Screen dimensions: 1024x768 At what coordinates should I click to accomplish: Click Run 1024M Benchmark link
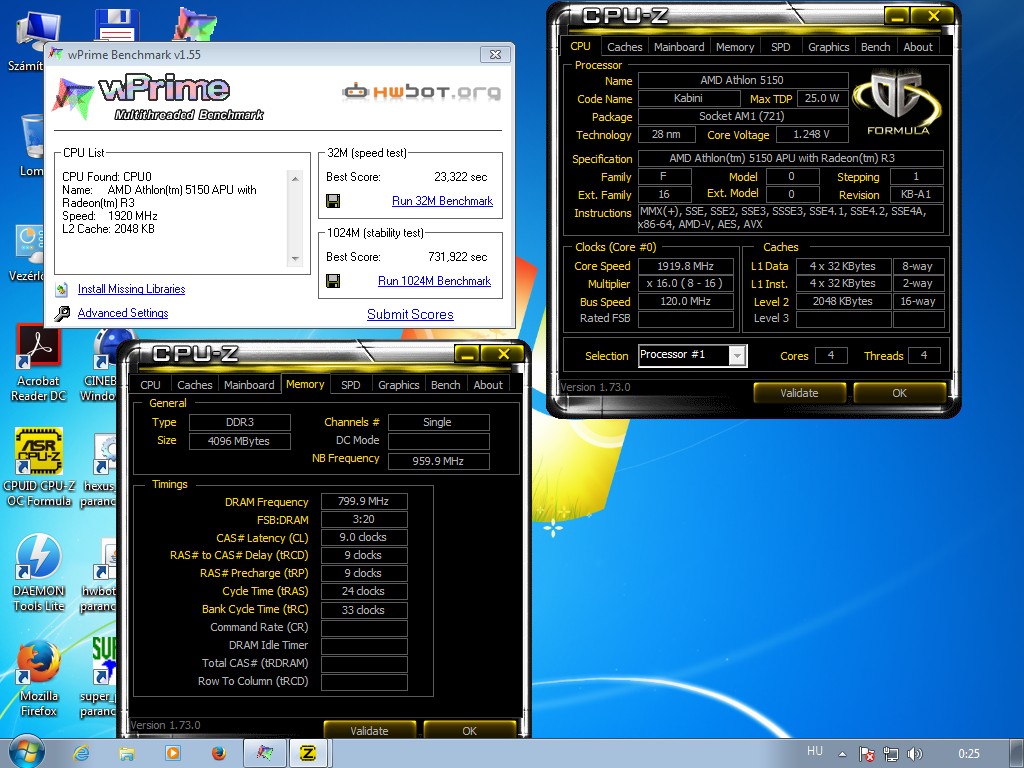(x=434, y=281)
